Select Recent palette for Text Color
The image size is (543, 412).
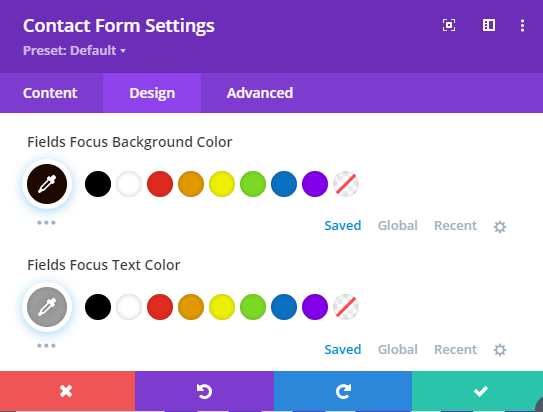pos(455,349)
